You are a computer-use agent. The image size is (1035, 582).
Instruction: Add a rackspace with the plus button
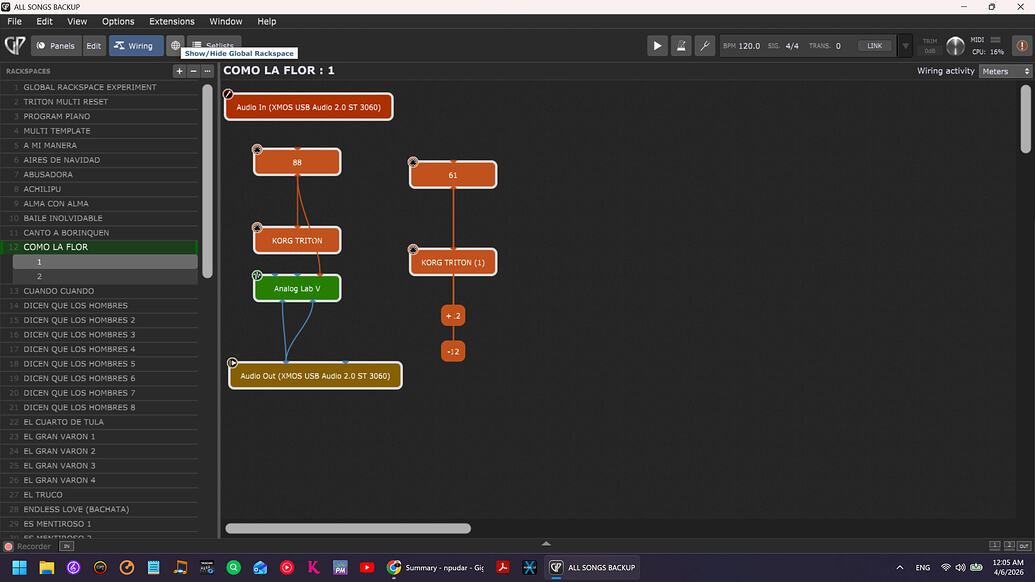(x=179, y=71)
